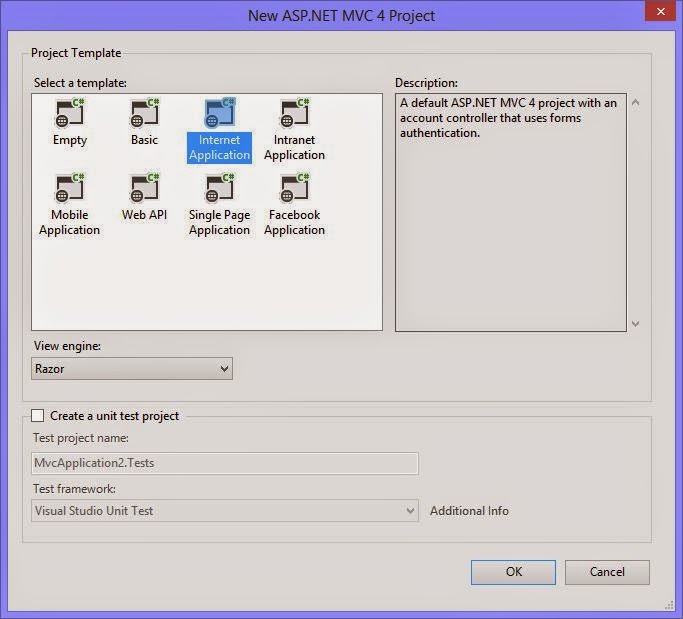The image size is (683, 619).
Task: Click the 'Basic' label text
Action: [144, 140]
